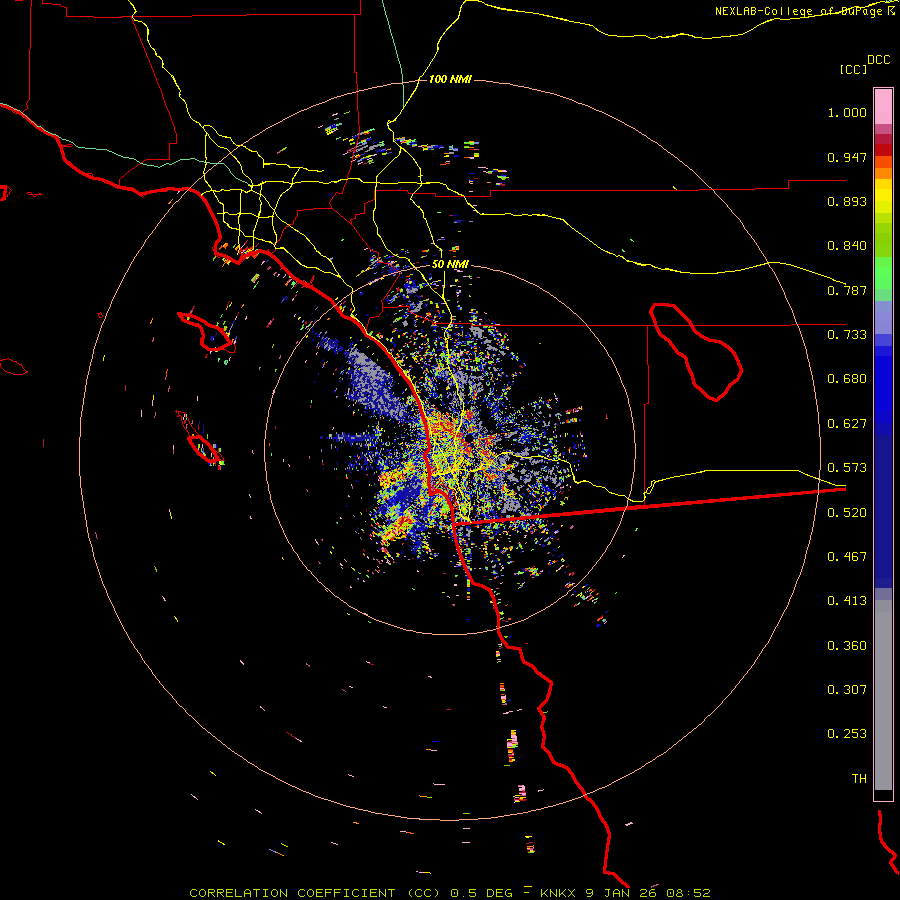Pick the red segment of the color bar
900x900 pixels.
point(883,150)
